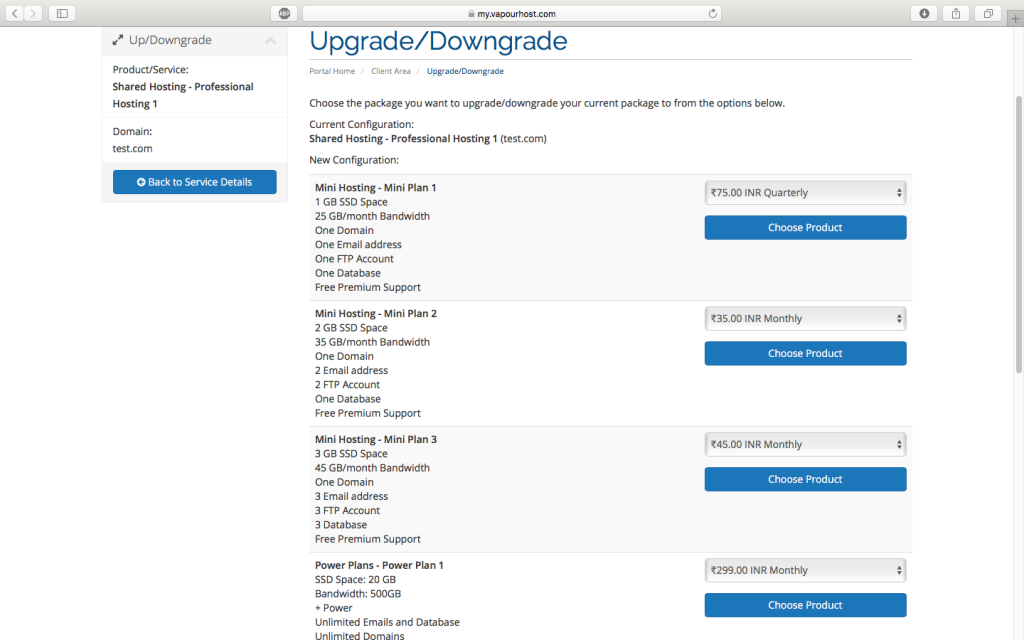This screenshot has width=1024, height=640.
Task: Click 'SSD Space: 20 GB' feature line
Action: tap(355, 580)
